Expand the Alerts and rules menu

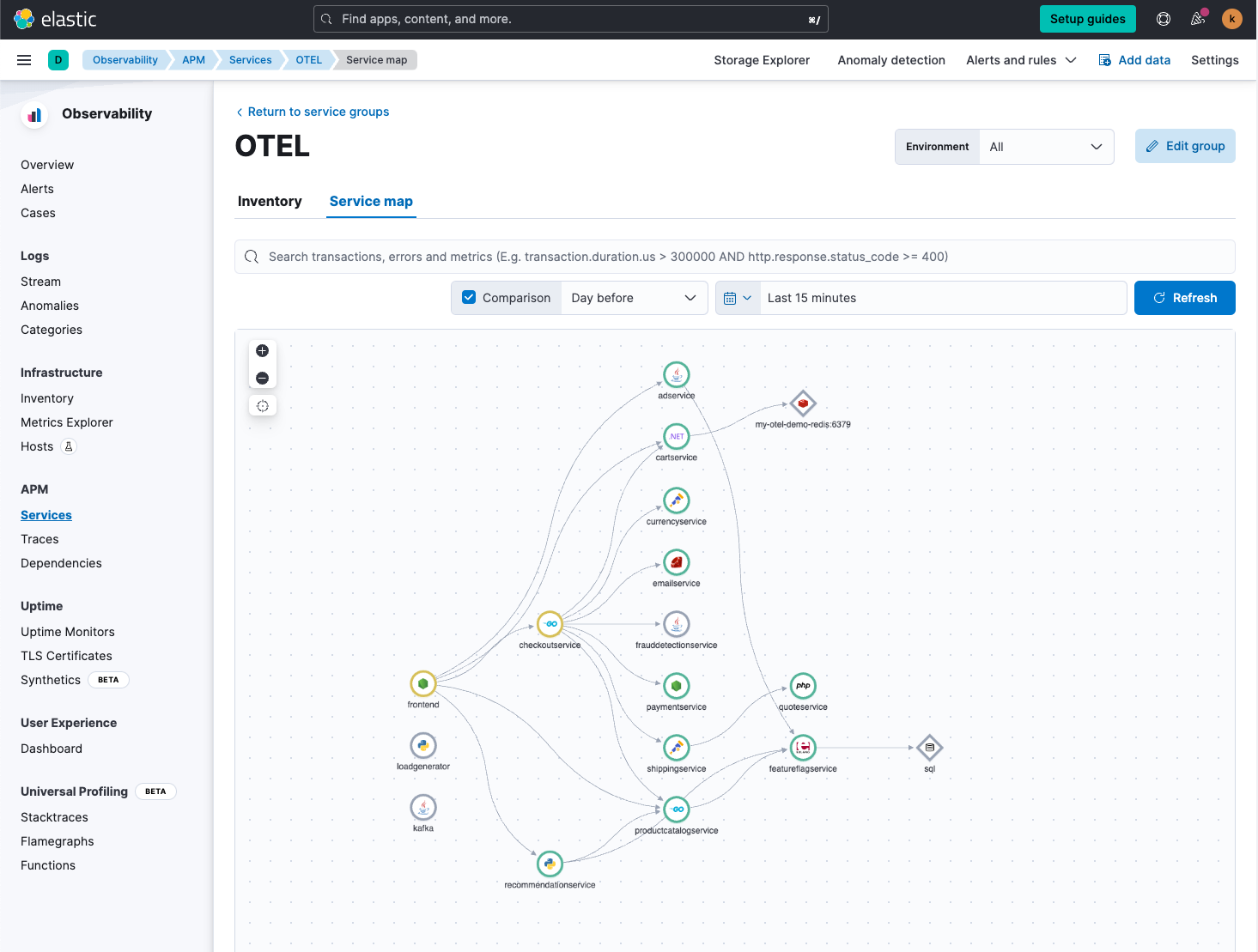[x=1020, y=60]
